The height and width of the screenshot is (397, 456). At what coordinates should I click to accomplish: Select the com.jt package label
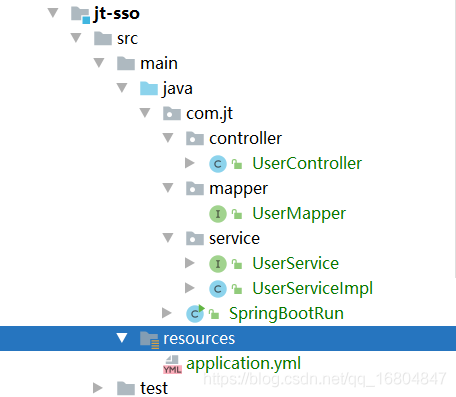click(209, 114)
